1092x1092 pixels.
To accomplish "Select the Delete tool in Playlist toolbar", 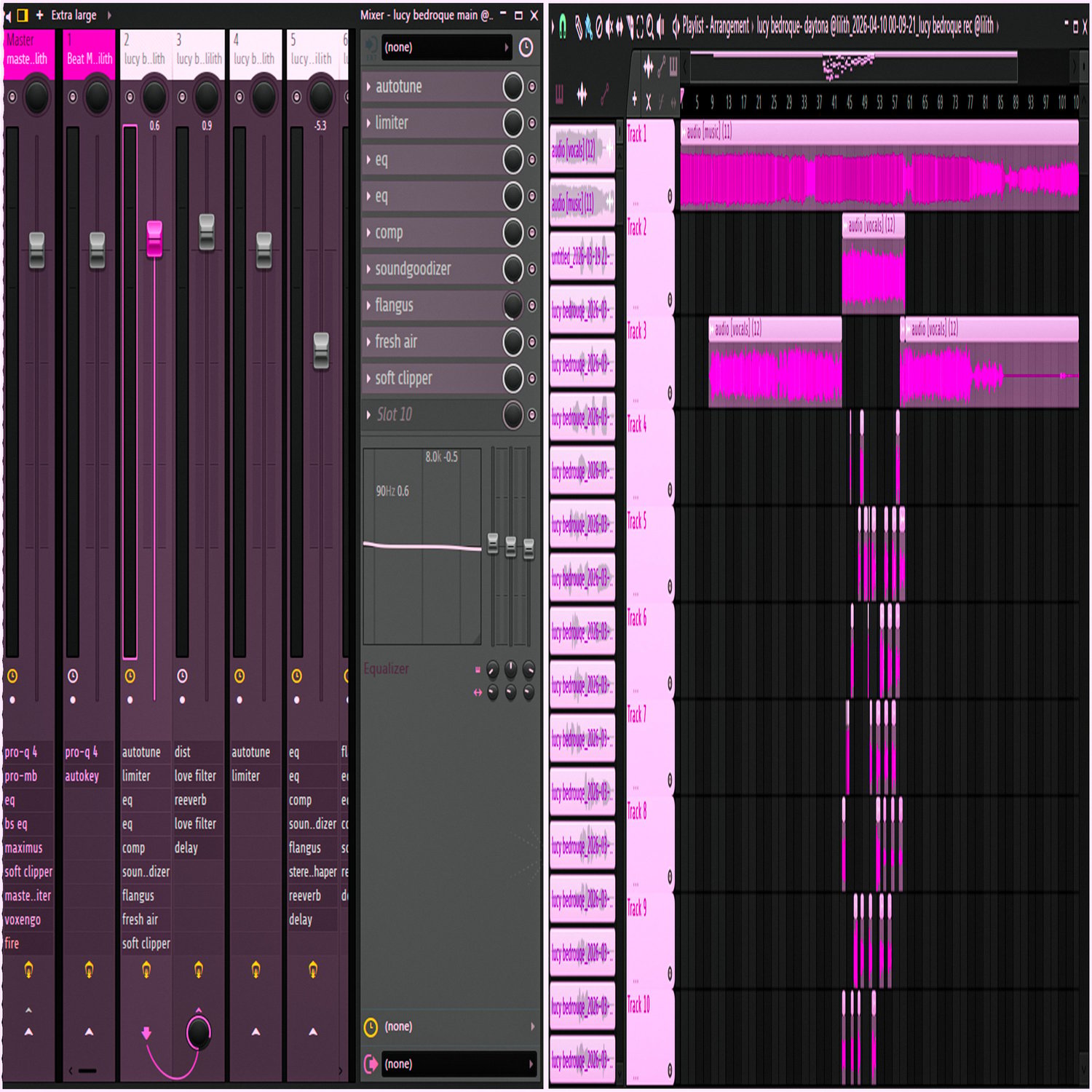I will 599,27.
